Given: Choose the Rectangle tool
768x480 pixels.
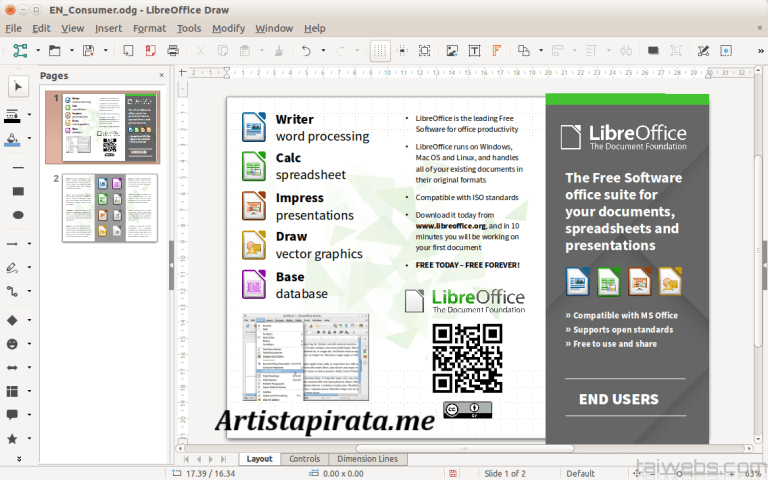Looking at the screenshot, I should tap(18, 191).
